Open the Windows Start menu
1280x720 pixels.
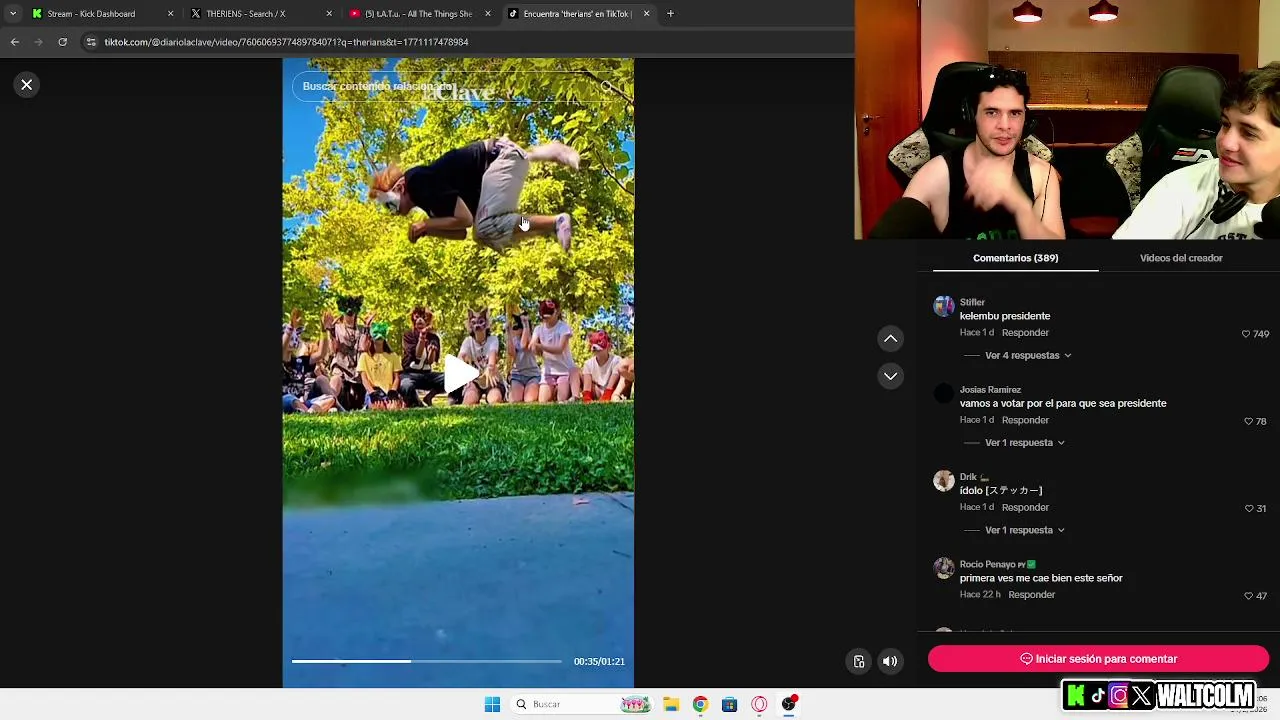(492, 705)
